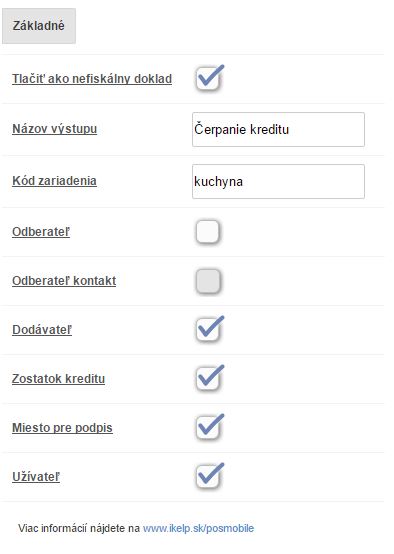Enable the Odberateľ checkbox
394x554 pixels.
pyautogui.click(x=208, y=232)
